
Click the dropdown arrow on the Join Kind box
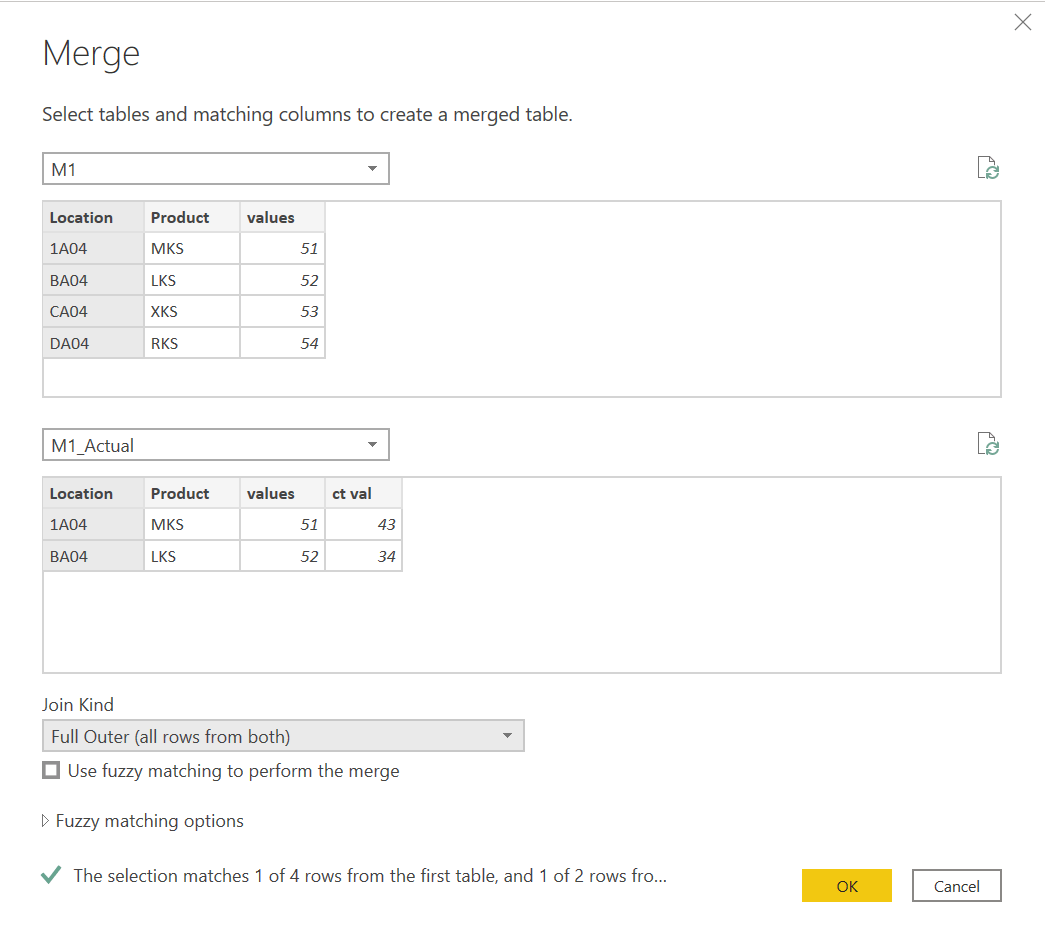507,735
